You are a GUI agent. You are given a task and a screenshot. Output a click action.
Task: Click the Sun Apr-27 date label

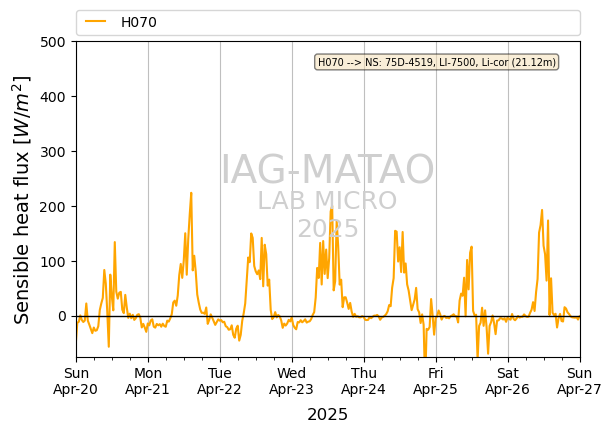click(580, 381)
